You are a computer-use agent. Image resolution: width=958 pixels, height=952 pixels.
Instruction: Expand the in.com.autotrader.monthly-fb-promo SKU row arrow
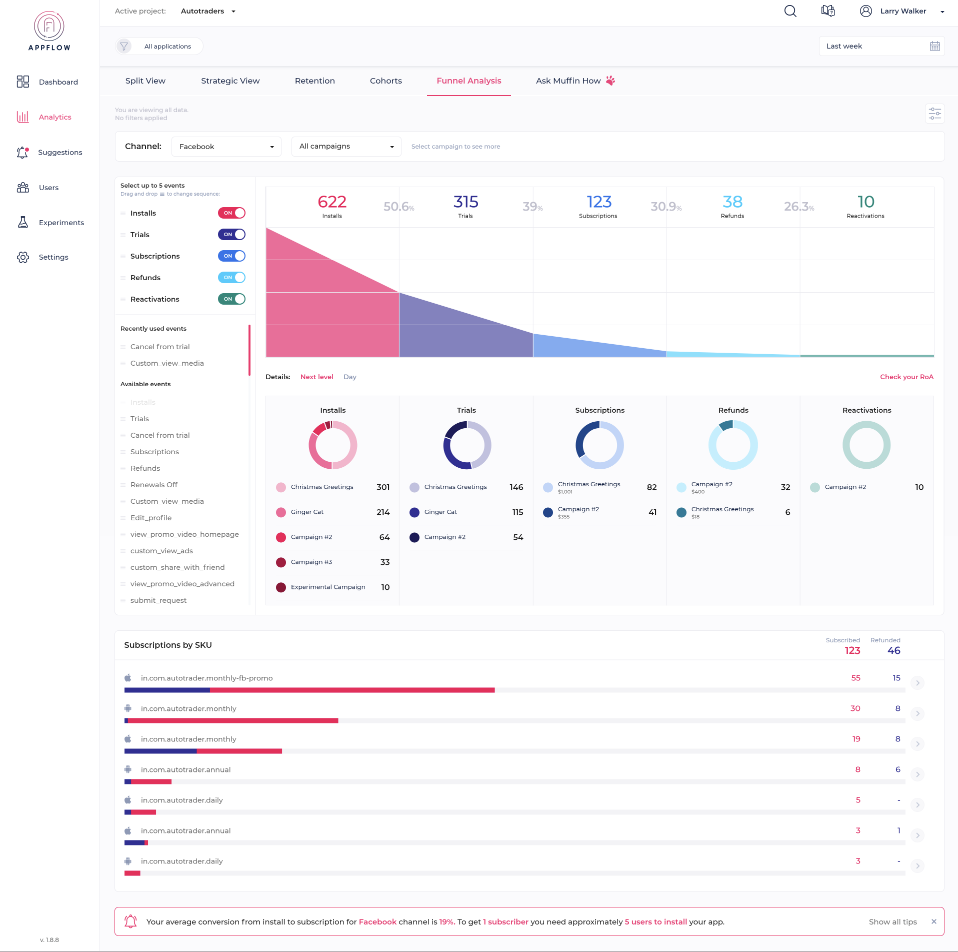point(918,683)
